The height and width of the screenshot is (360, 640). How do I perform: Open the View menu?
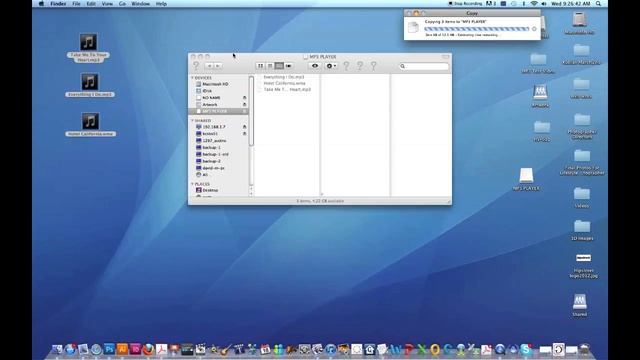pos(107,4)
